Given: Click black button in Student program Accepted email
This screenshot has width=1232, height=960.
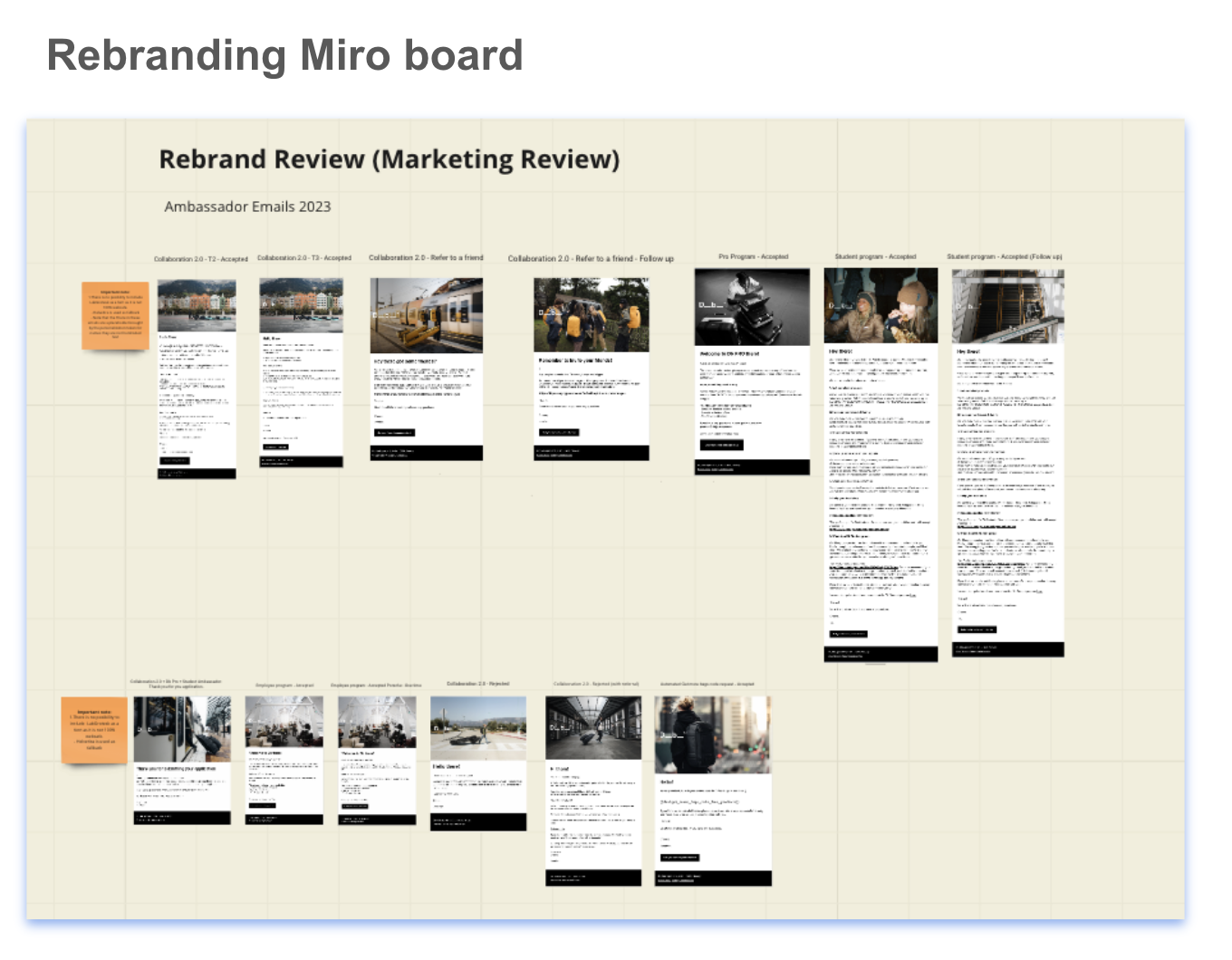Looking at the screenshot, I should coord(849,634).
